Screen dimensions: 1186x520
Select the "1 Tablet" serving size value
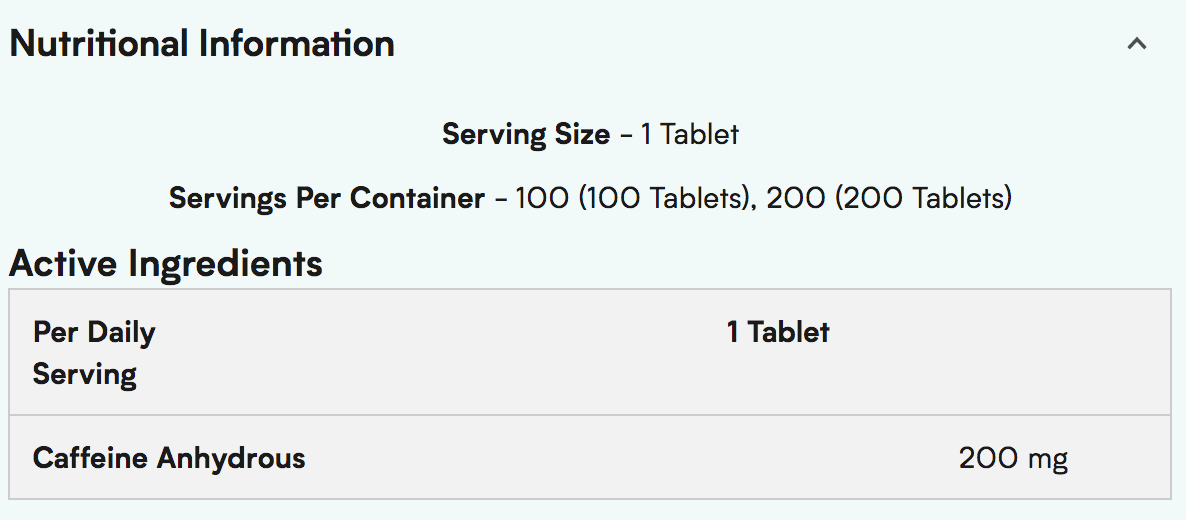(690, 134)
